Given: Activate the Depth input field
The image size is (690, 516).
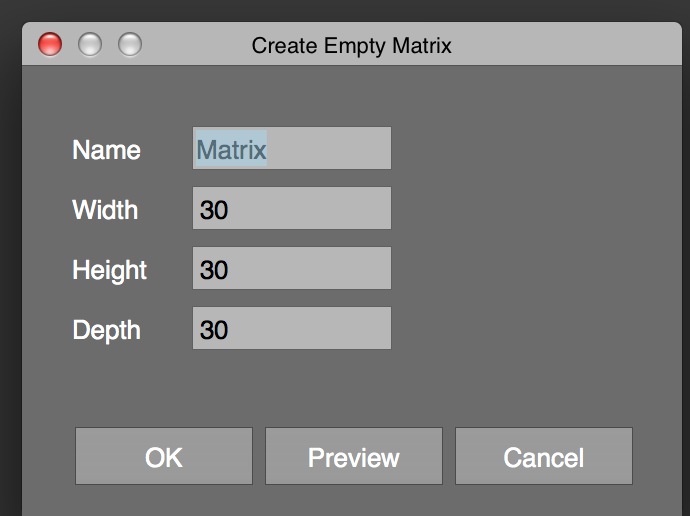Looking at the screenshot, I should tap(292, 328).
